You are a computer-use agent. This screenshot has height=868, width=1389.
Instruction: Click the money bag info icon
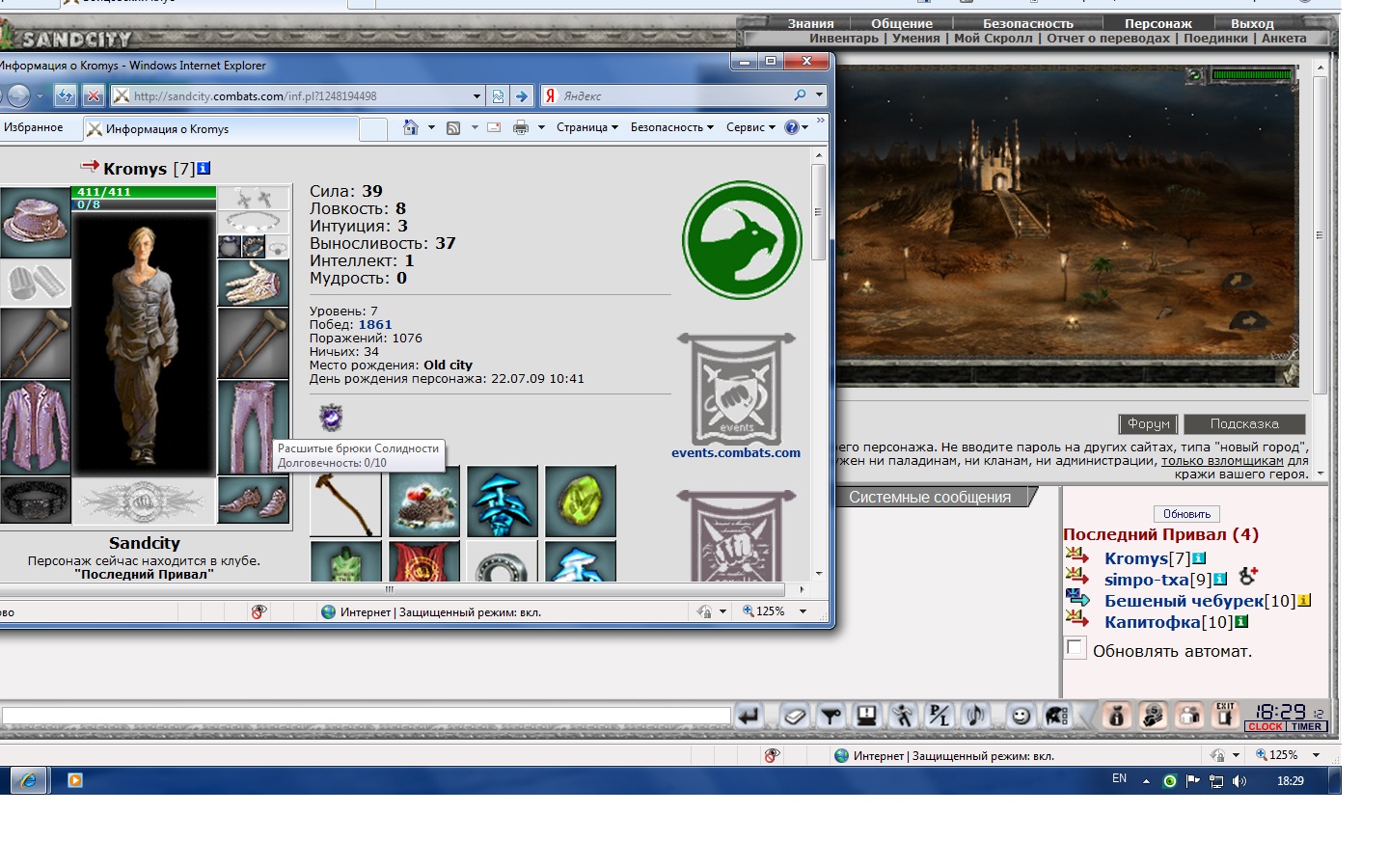click(x=1117, y=715)
